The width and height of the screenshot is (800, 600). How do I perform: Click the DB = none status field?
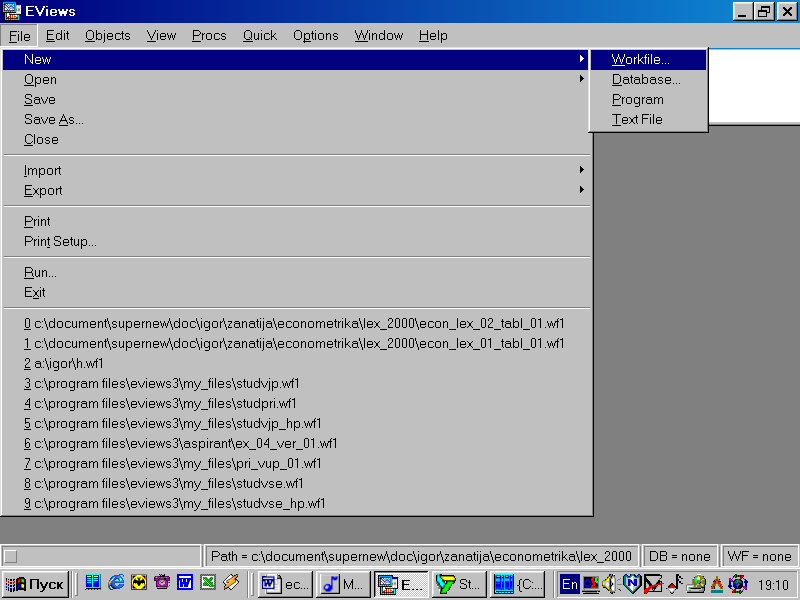[680, 556]
